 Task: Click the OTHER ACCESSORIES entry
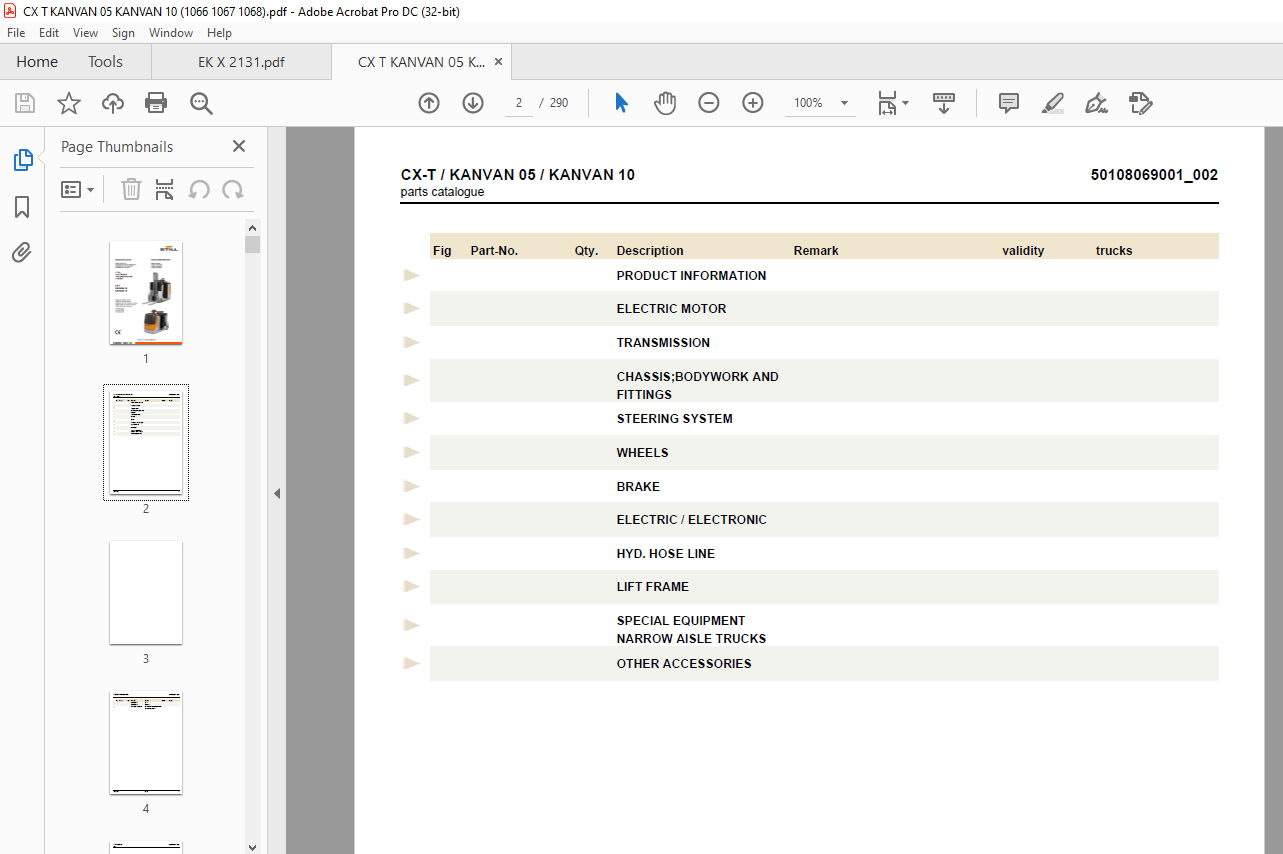tap(684, 664)
